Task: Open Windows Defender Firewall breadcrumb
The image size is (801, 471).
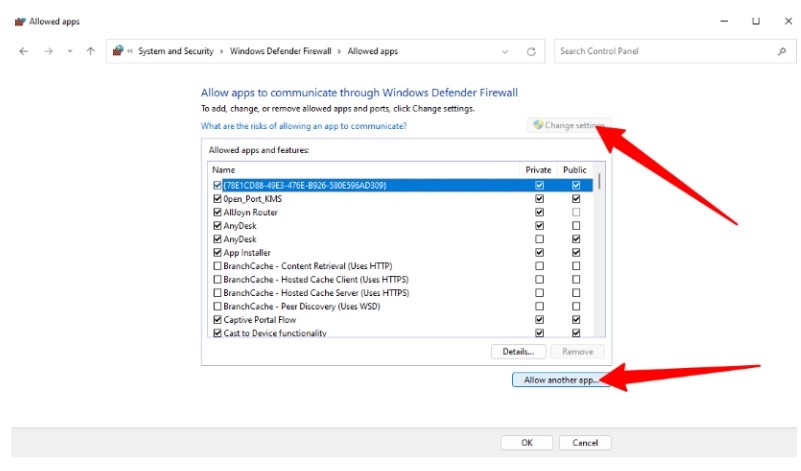Action: coord(280,51)
